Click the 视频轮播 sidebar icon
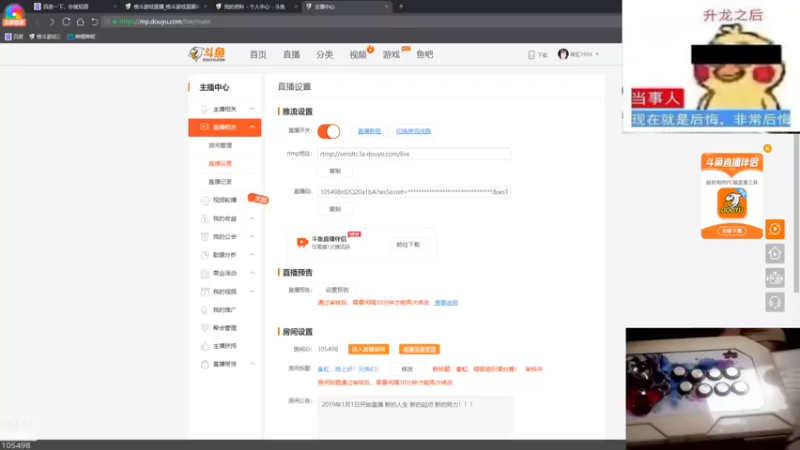Viewport: 800px width, 450px height. point(205,200)
